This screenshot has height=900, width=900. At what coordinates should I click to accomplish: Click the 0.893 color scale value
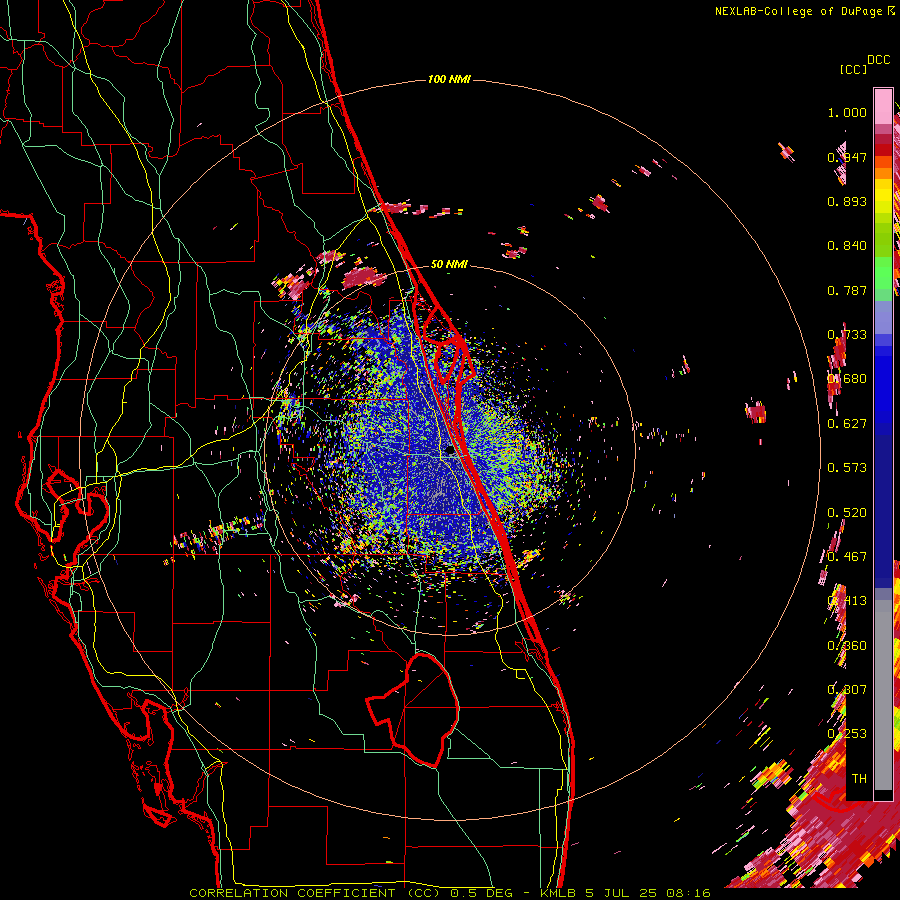point(847,201)
